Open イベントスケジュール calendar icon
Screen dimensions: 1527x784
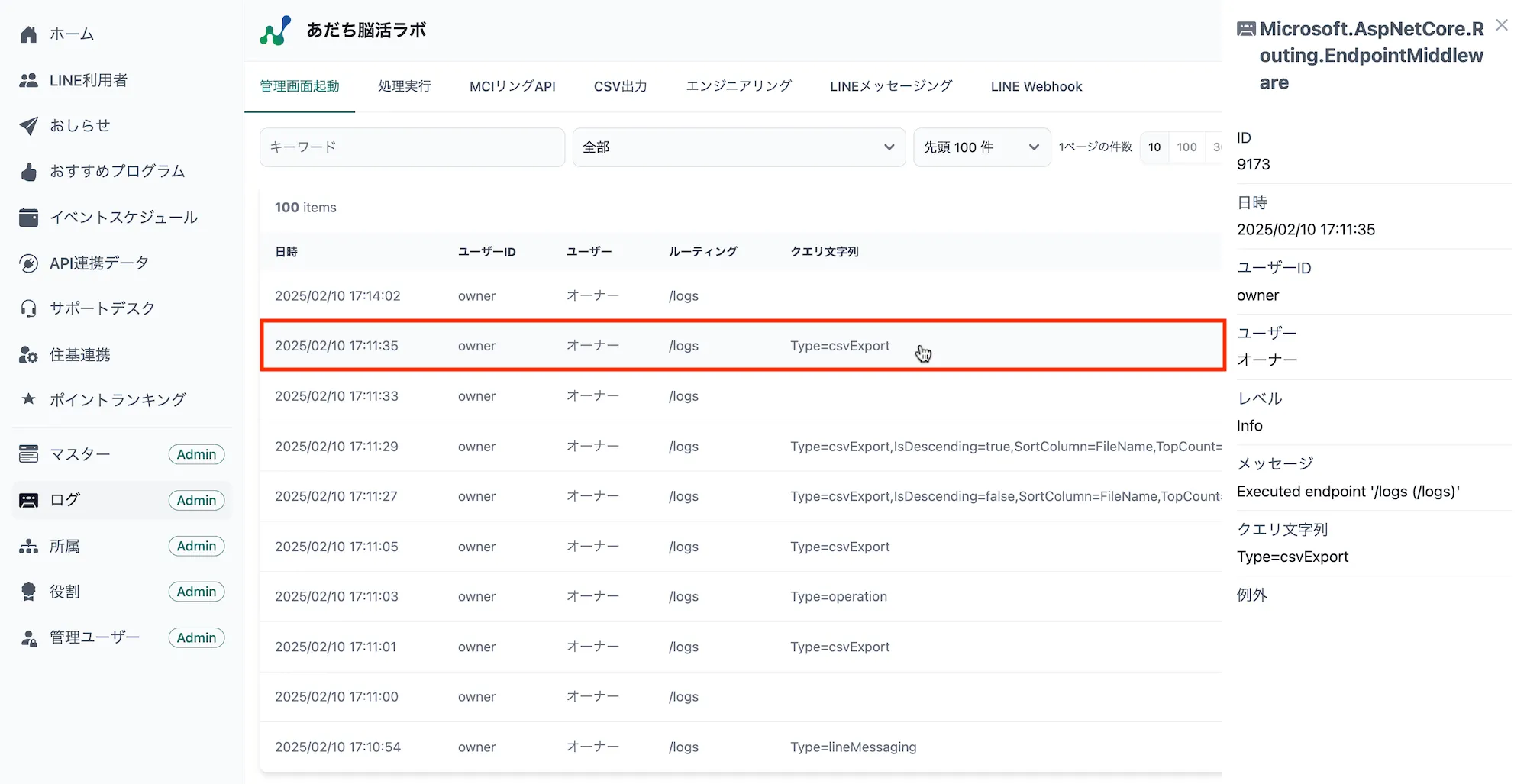coord(28,218)
